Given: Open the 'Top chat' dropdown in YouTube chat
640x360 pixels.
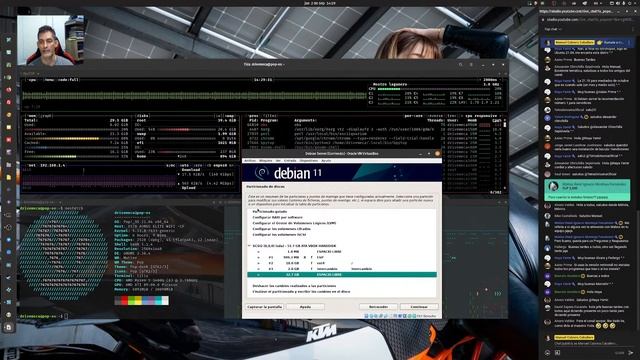Looking at the screenshot, I should [553, 29].
